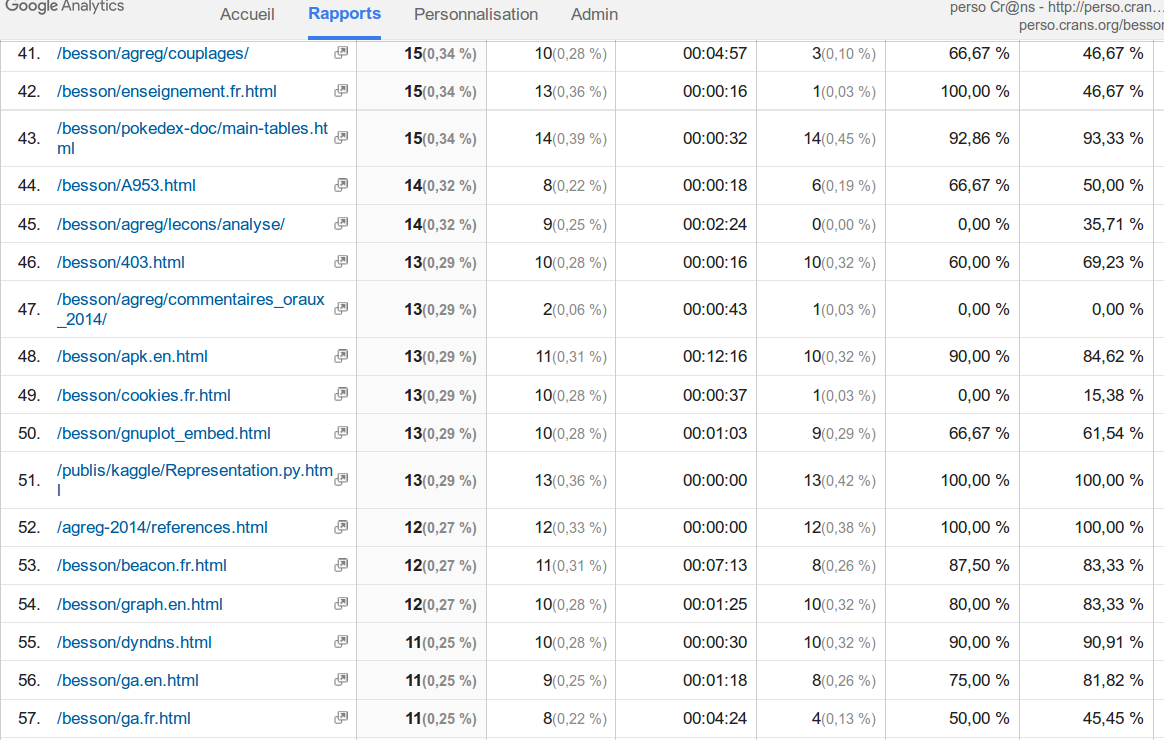Open external link icon for /besson/enseignement.fr.html
Screen dimensions: 1164x740
point(341,91)
